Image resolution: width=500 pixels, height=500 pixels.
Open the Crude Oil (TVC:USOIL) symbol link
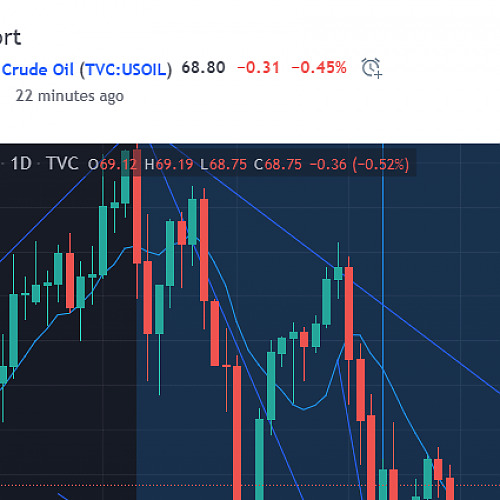pos(87,70)
